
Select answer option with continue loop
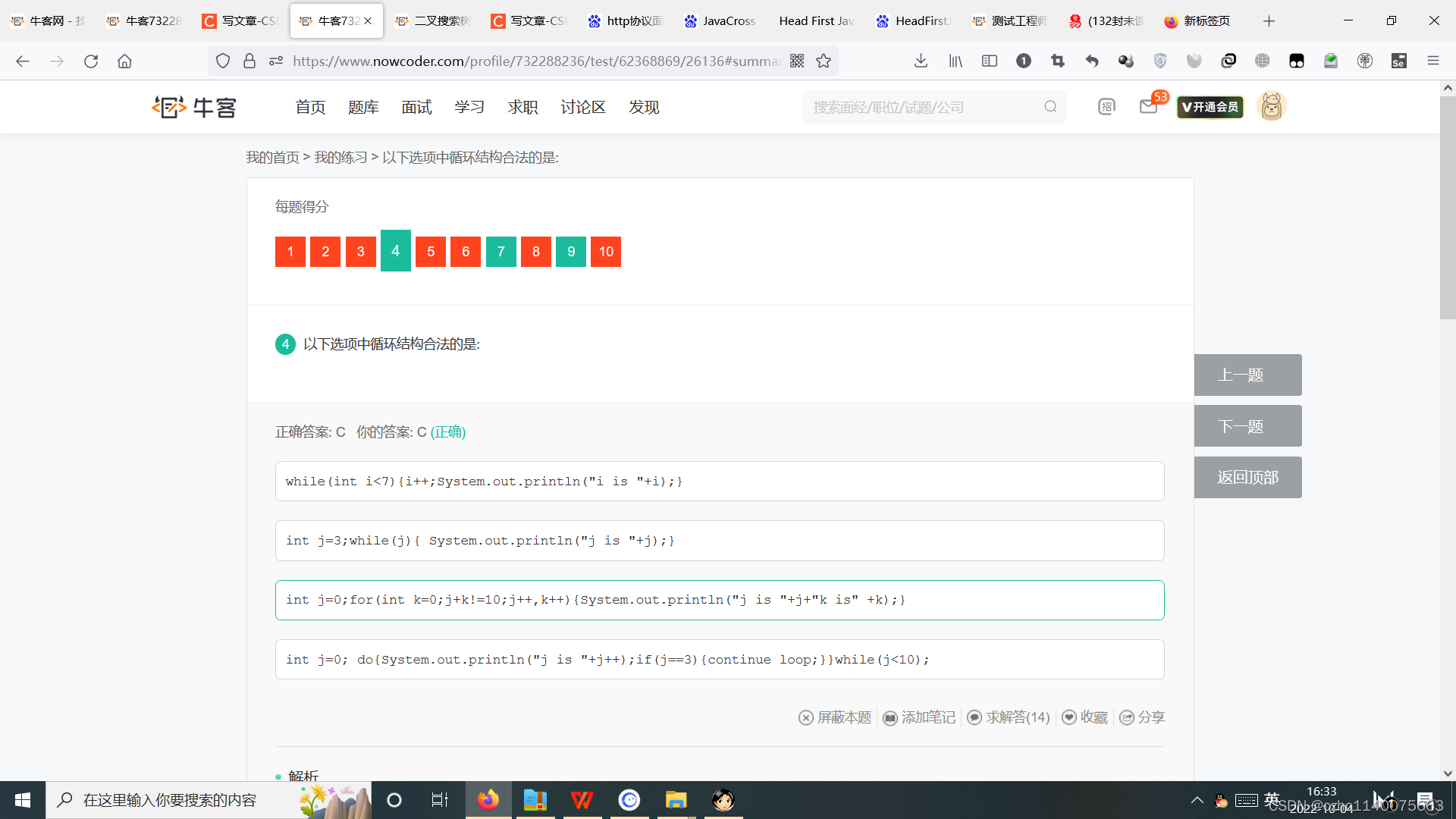pyautogui.click(x=720, y=660)
